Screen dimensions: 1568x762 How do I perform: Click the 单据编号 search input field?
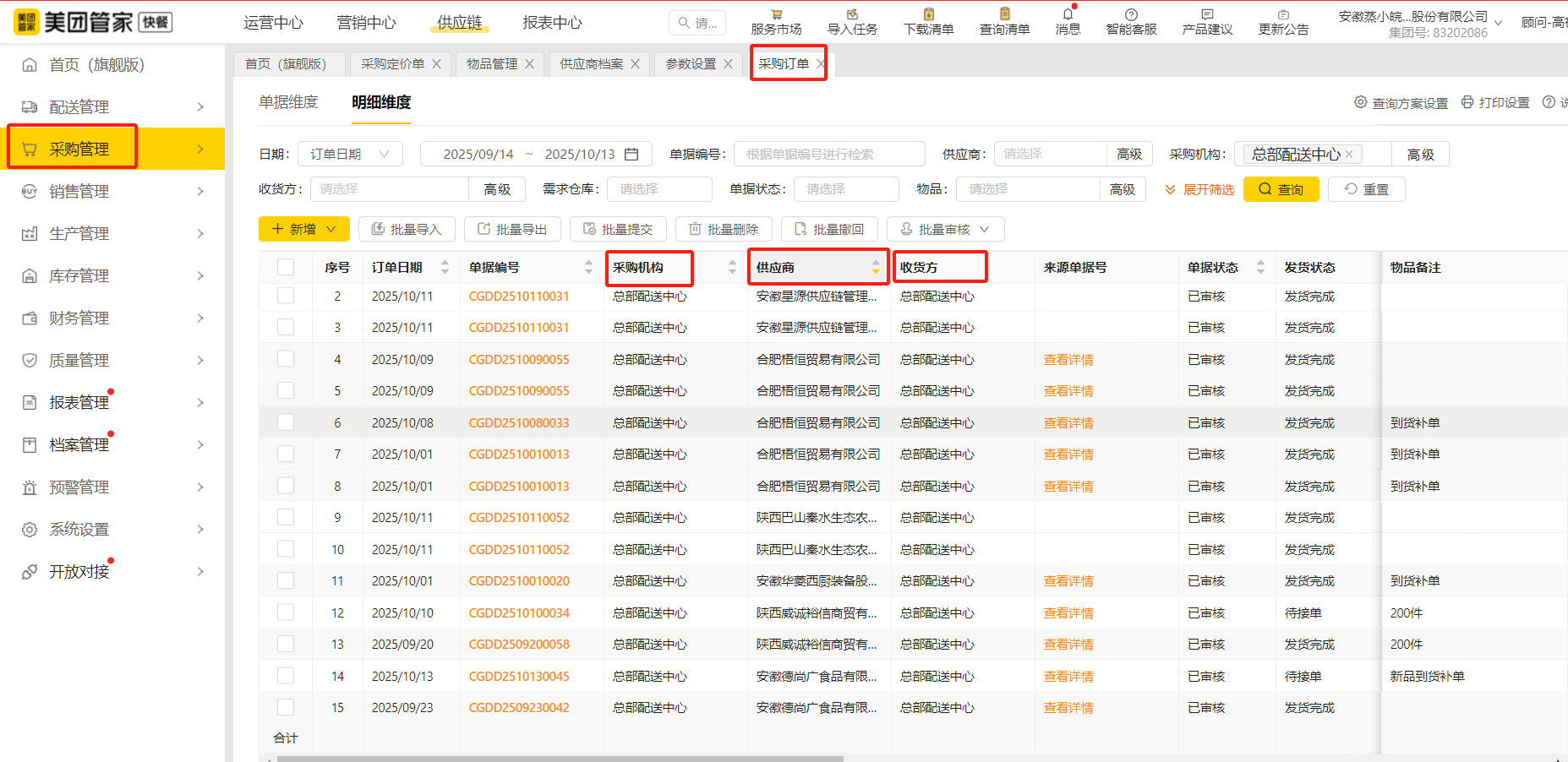[828, 154]
